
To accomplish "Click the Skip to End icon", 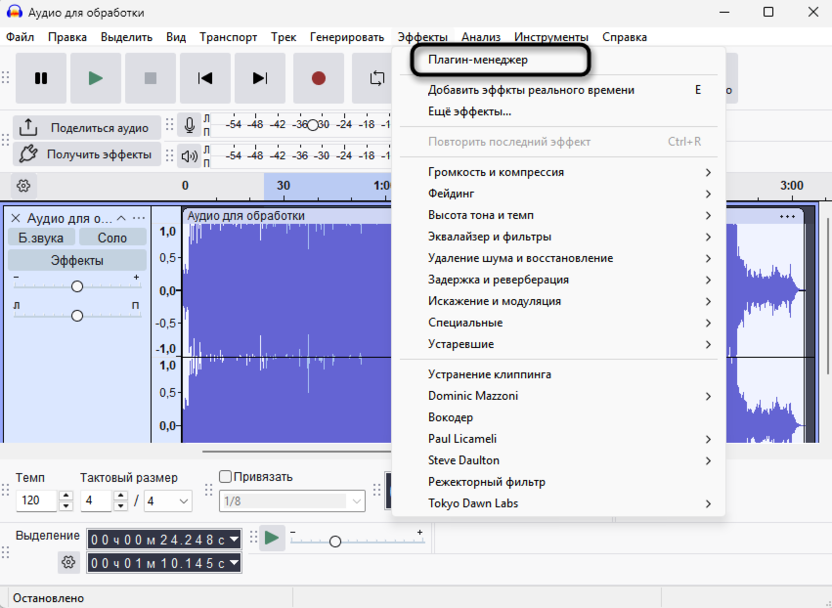I will (x=261, y=78).
